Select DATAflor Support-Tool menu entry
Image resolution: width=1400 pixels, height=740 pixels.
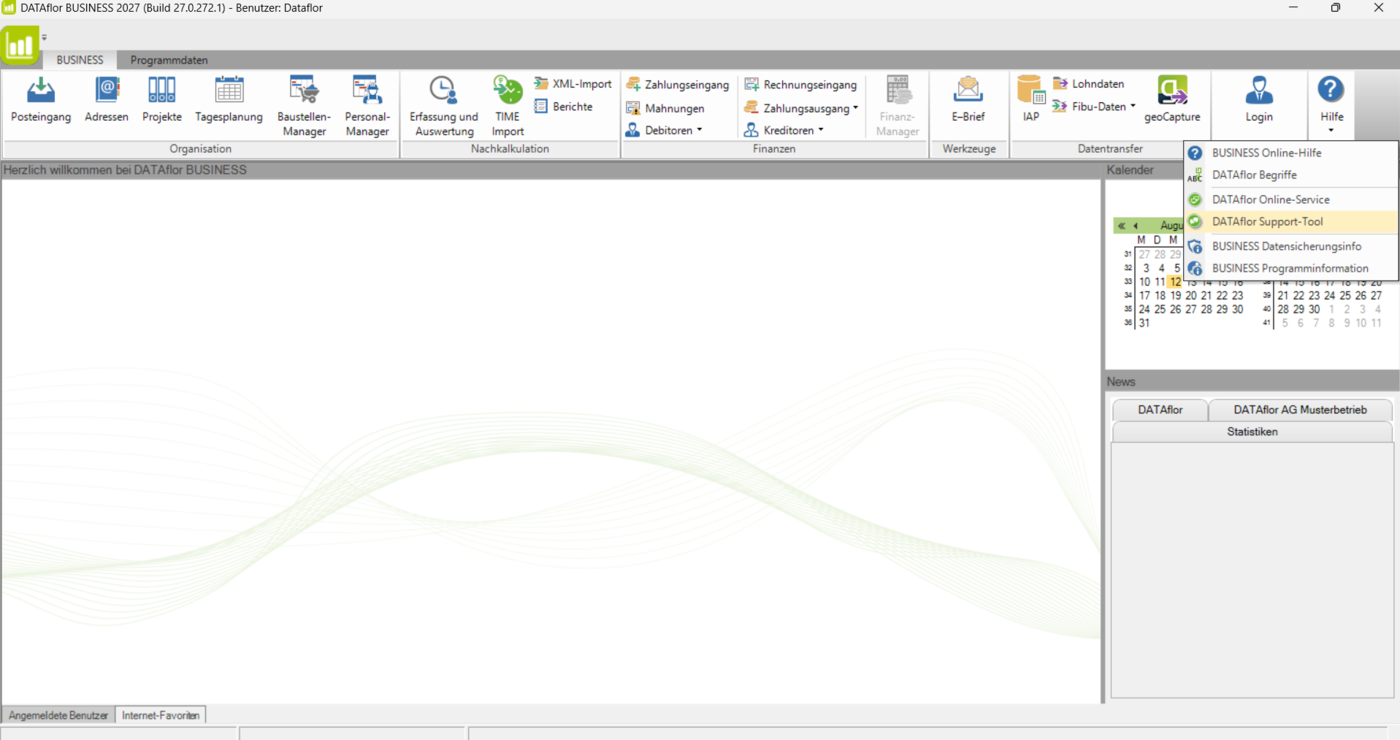[x=1291, y=222]
